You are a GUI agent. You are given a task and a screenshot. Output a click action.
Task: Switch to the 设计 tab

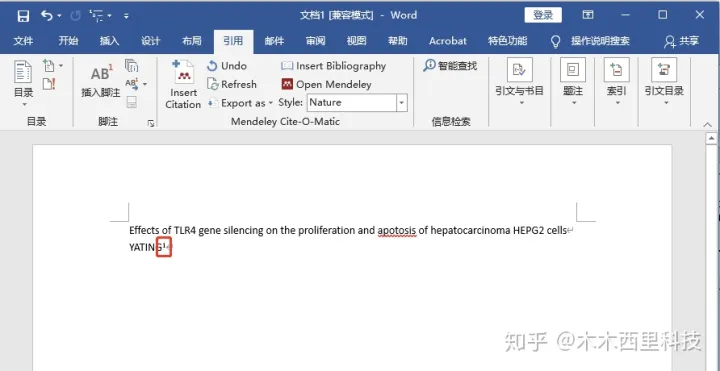pyautogui.click(x=151, y=41)
